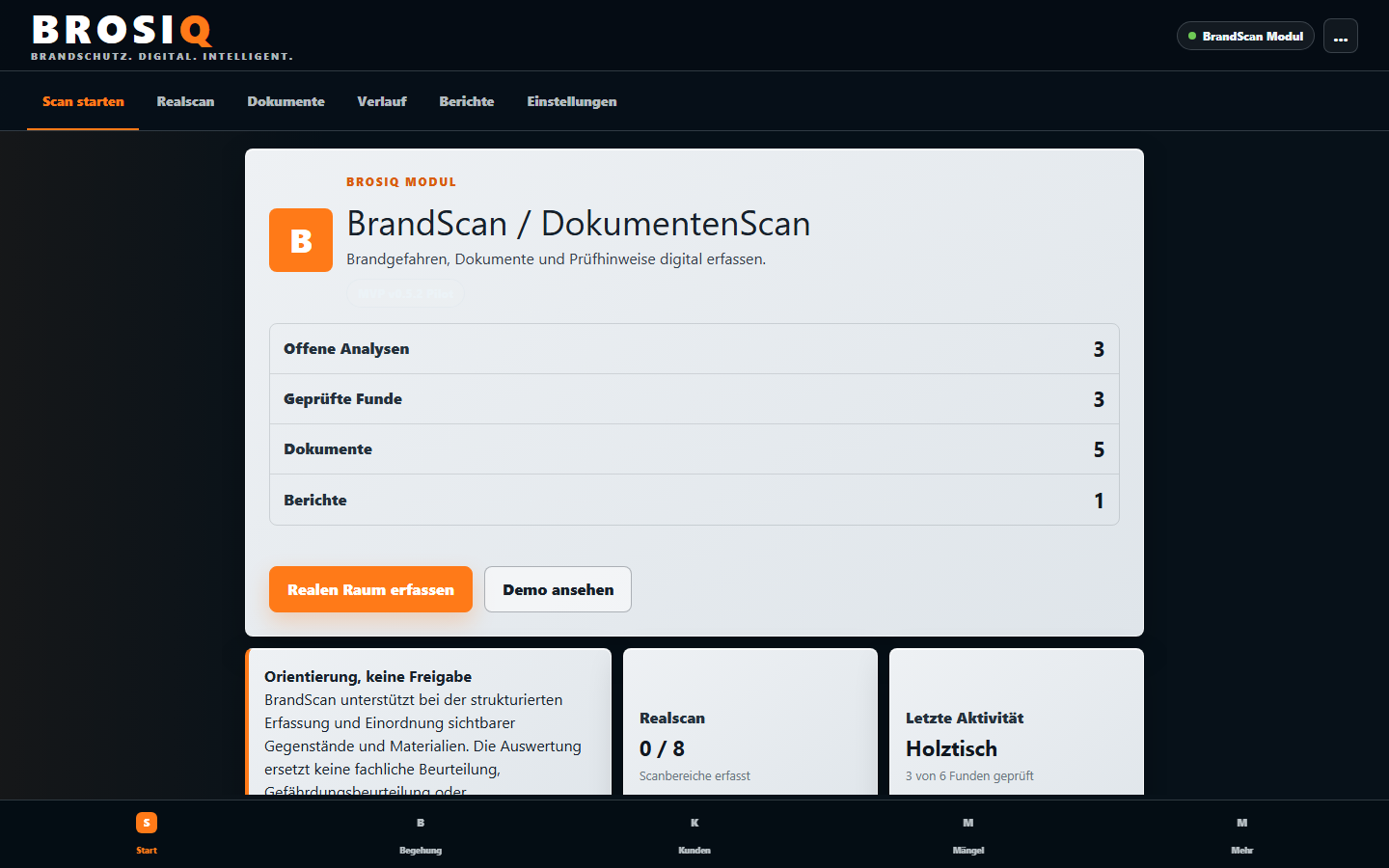
Task: Open the Berichte tab
Action: tap(467, 101)
